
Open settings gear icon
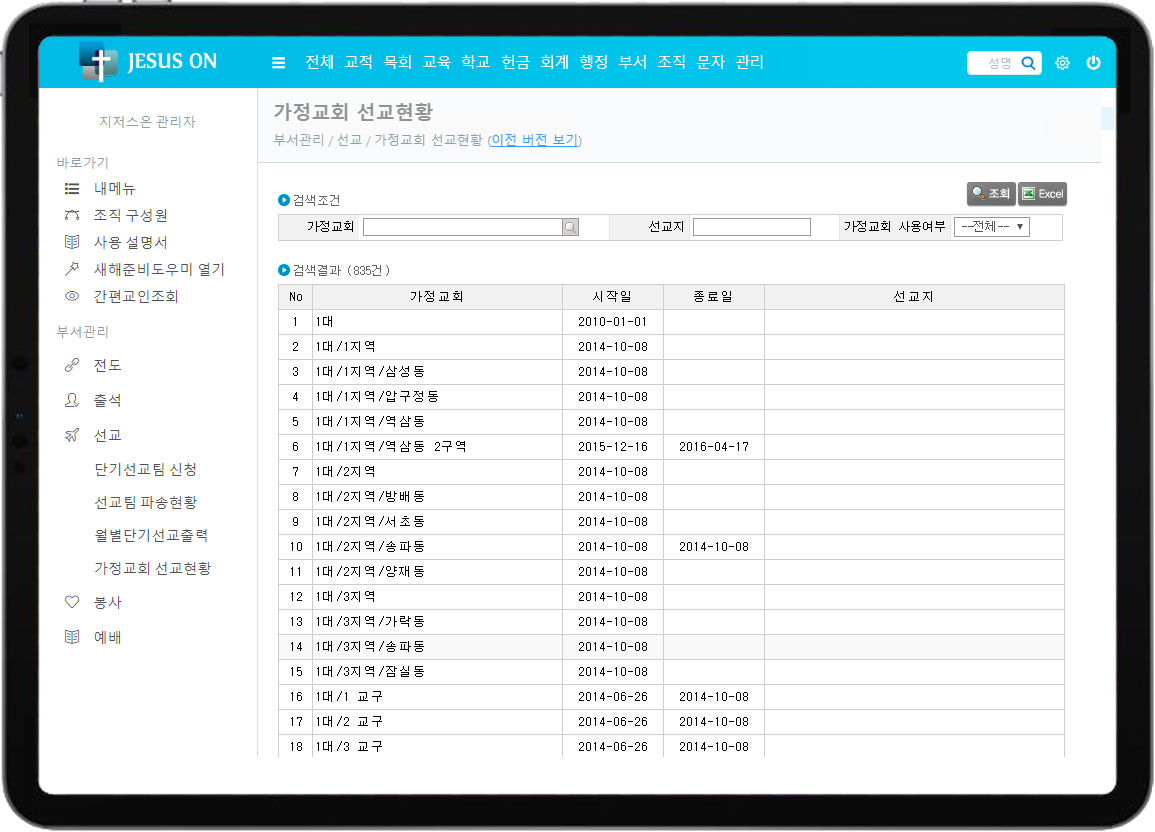[x=1062, y=63]
